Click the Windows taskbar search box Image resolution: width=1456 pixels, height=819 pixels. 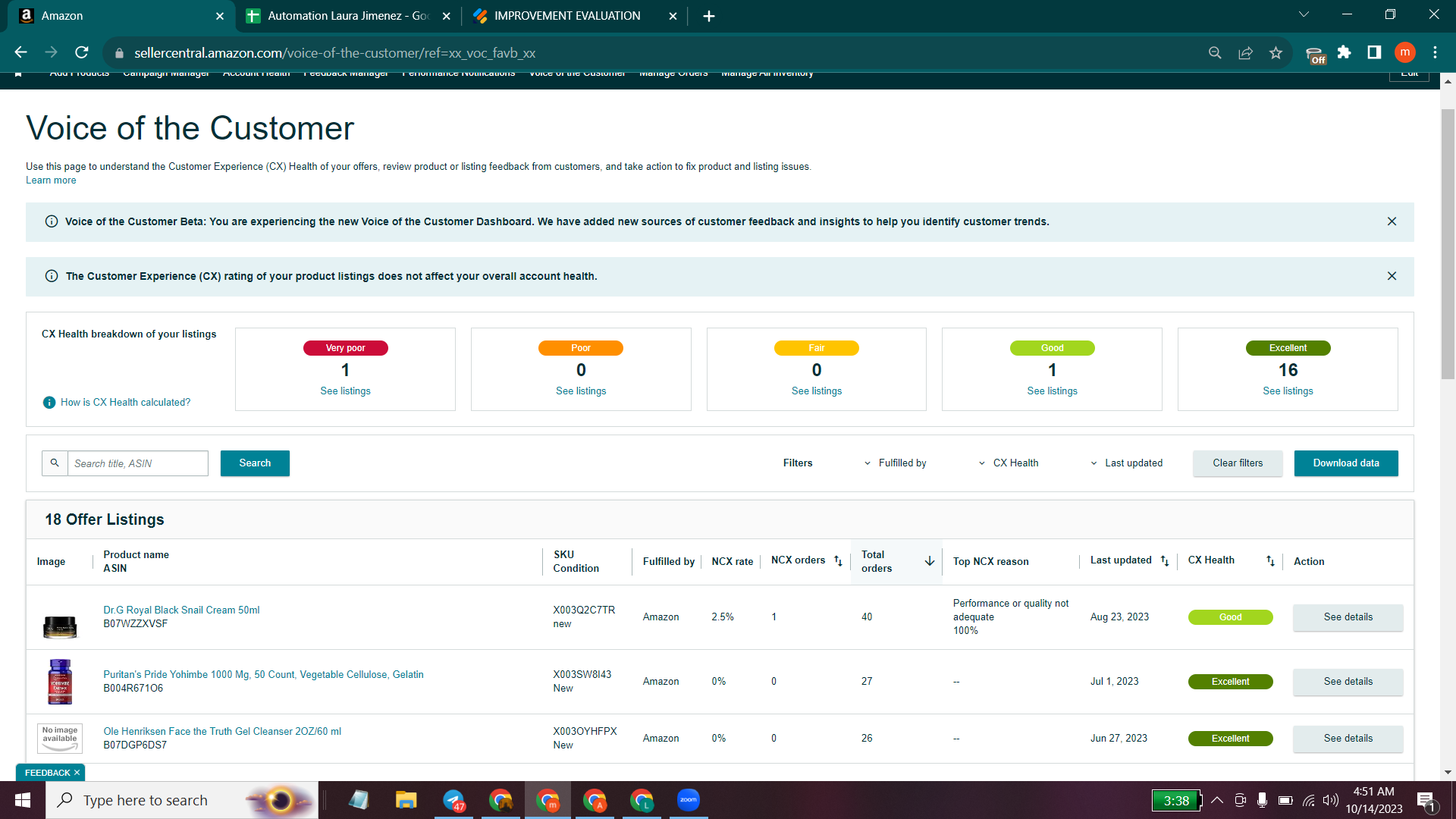click(182, 800)
